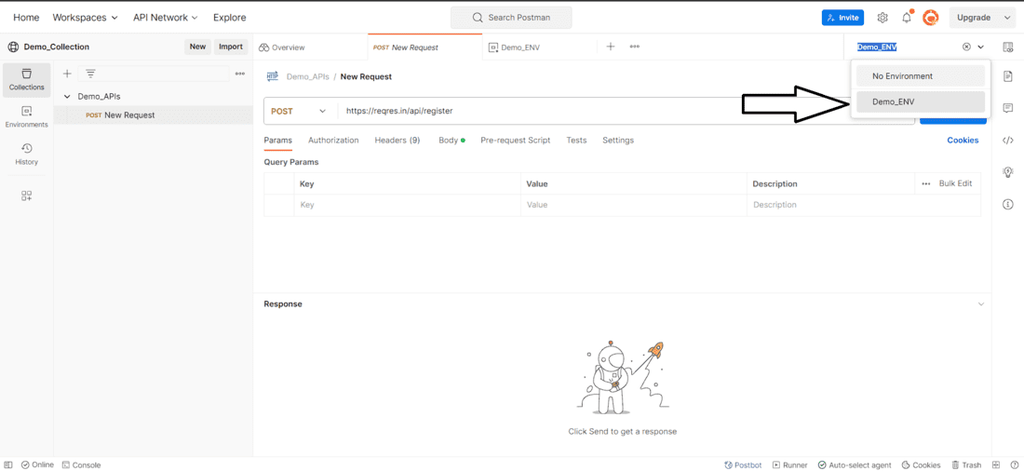Open the Environments sidebar panel
This screenshot has width=1024, height=471.
pos(27,117)
